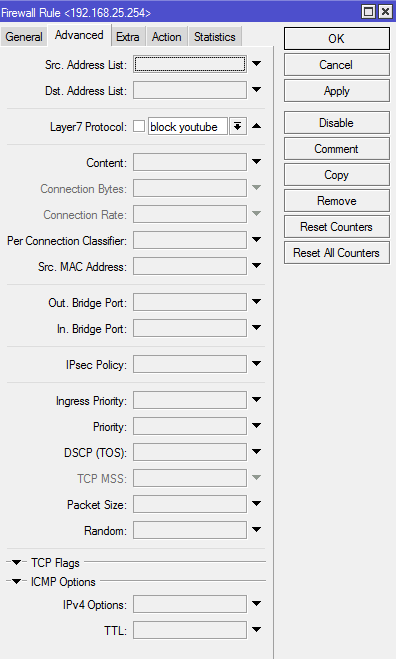Close the Firewall Rule window

pyautogui.click(x=385, y=12)
